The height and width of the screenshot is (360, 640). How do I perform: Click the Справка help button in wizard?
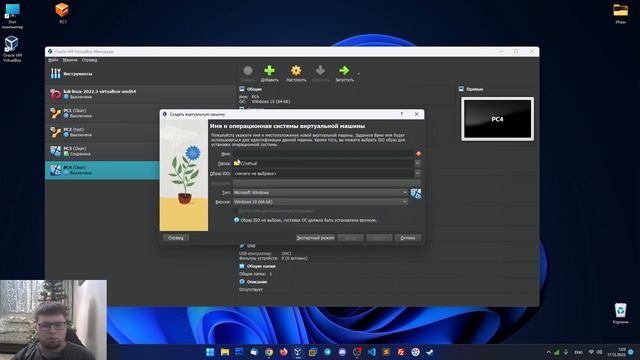176,238
